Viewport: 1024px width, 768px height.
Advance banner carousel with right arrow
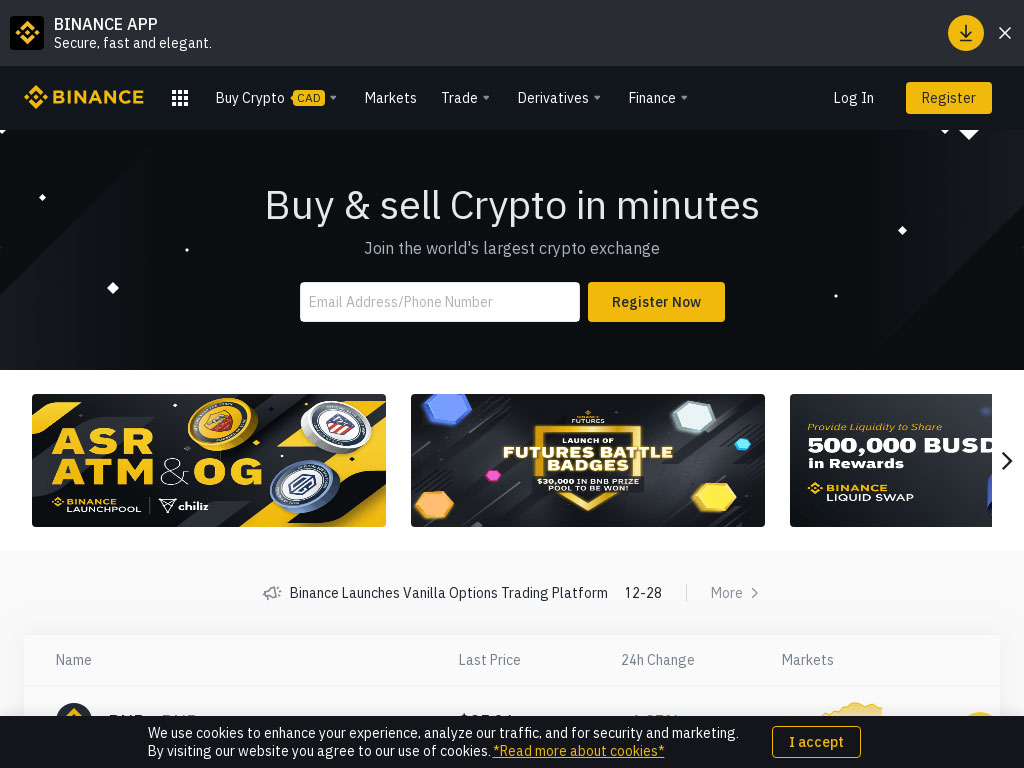[1006, 460]
